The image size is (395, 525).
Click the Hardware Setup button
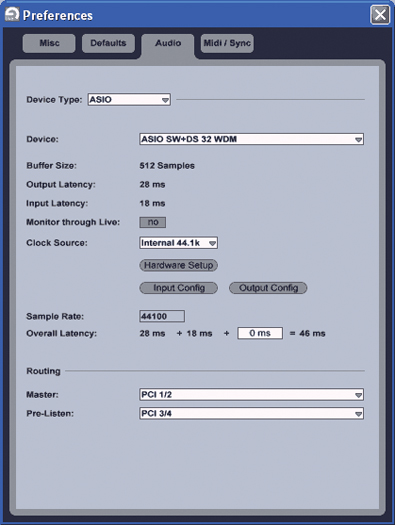[x=178, y=265]
